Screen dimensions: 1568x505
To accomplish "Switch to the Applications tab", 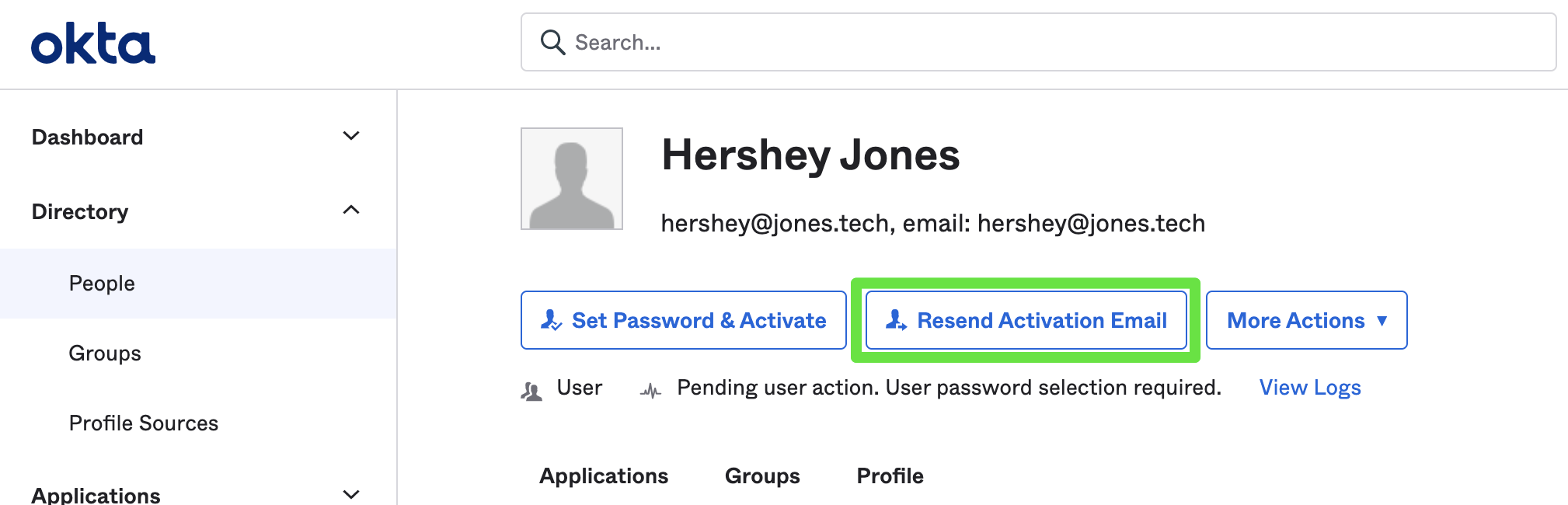I will tap(604, 475).
